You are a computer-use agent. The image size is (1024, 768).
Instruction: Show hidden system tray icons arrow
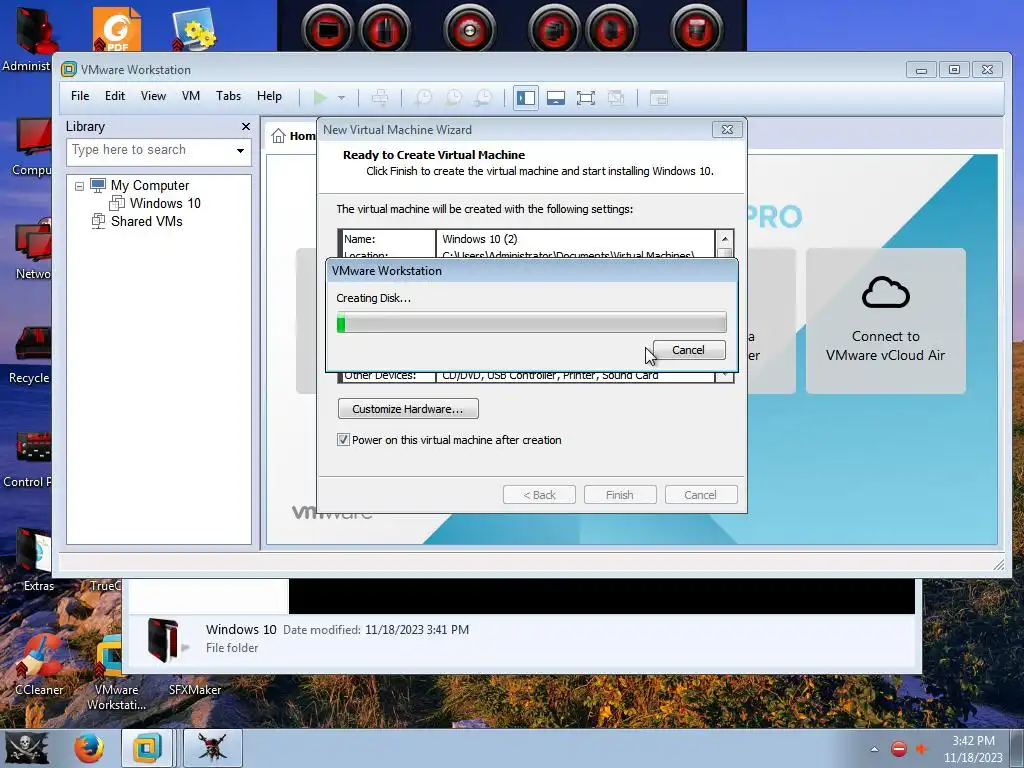[x=874, y=749]
